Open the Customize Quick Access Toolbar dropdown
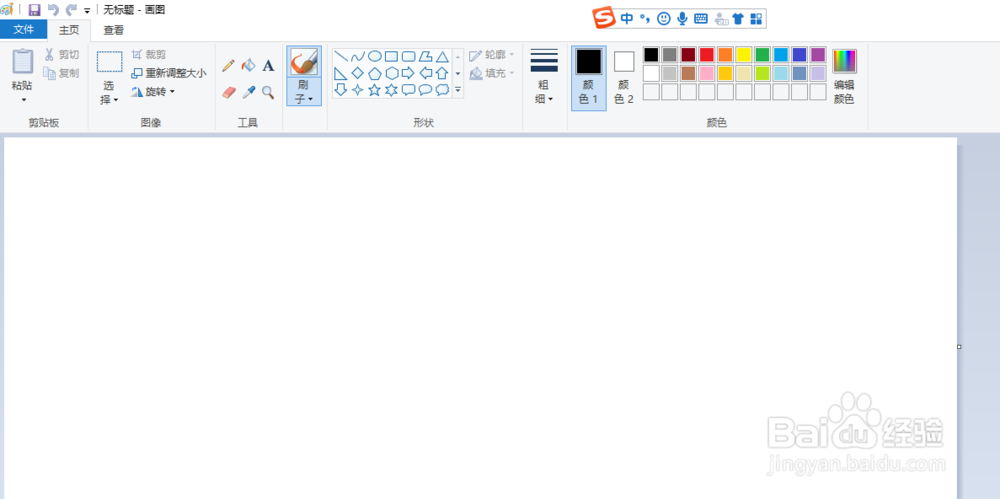Screen dimensions: 1000x499 tap(87, 10)
